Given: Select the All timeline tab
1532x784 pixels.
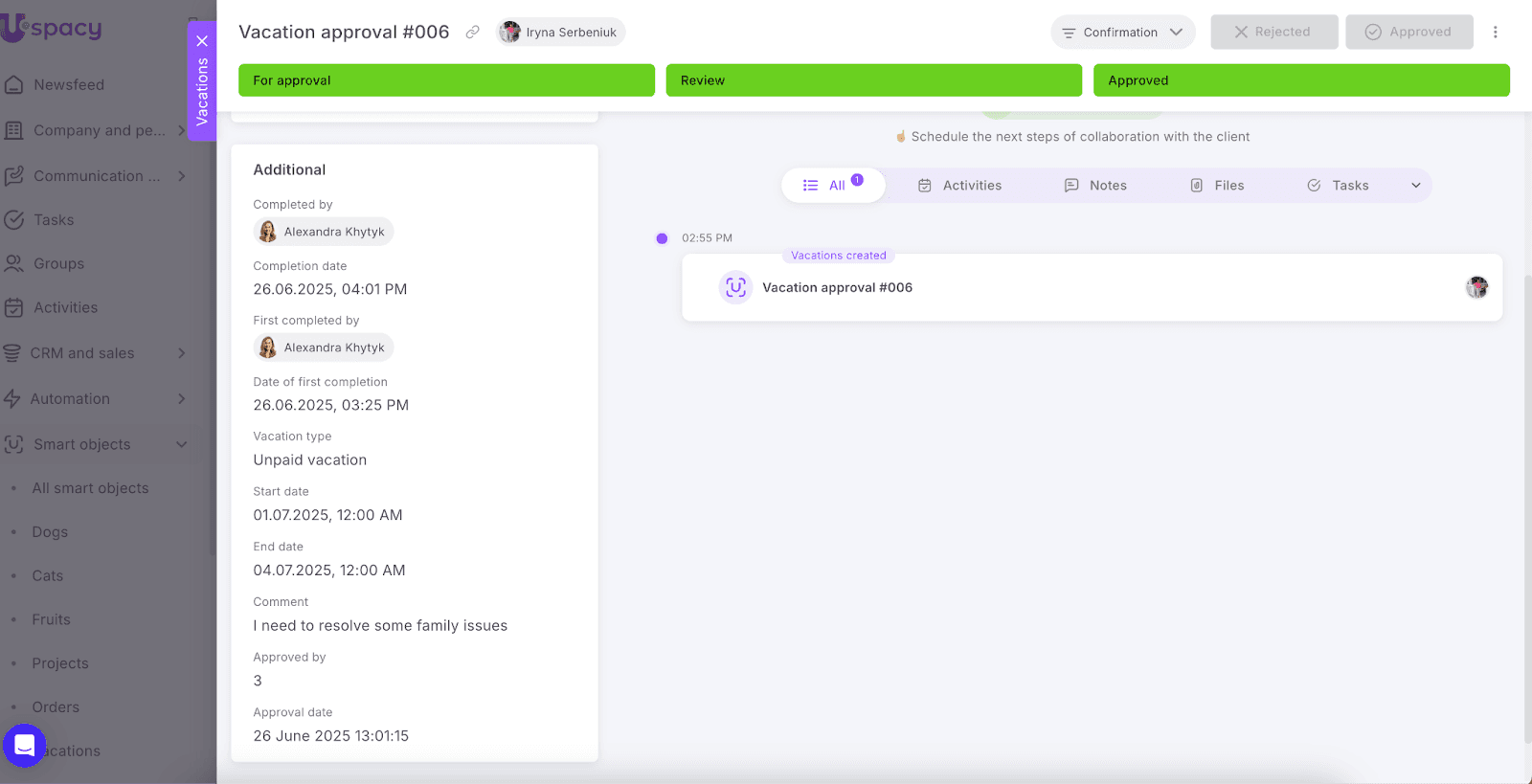Looking at the screenshot, I should click(x=831, y=186).
